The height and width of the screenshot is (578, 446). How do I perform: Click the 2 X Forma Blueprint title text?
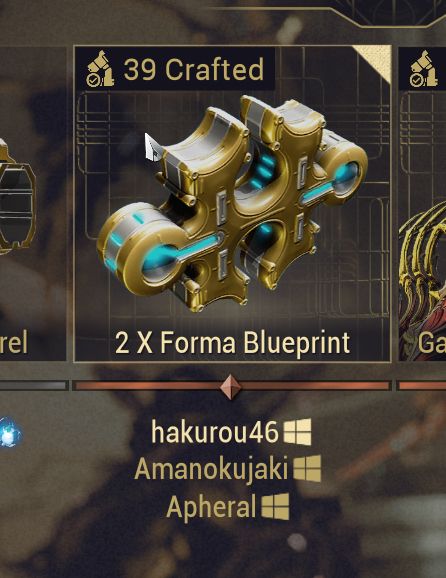(x=232, y=343)
